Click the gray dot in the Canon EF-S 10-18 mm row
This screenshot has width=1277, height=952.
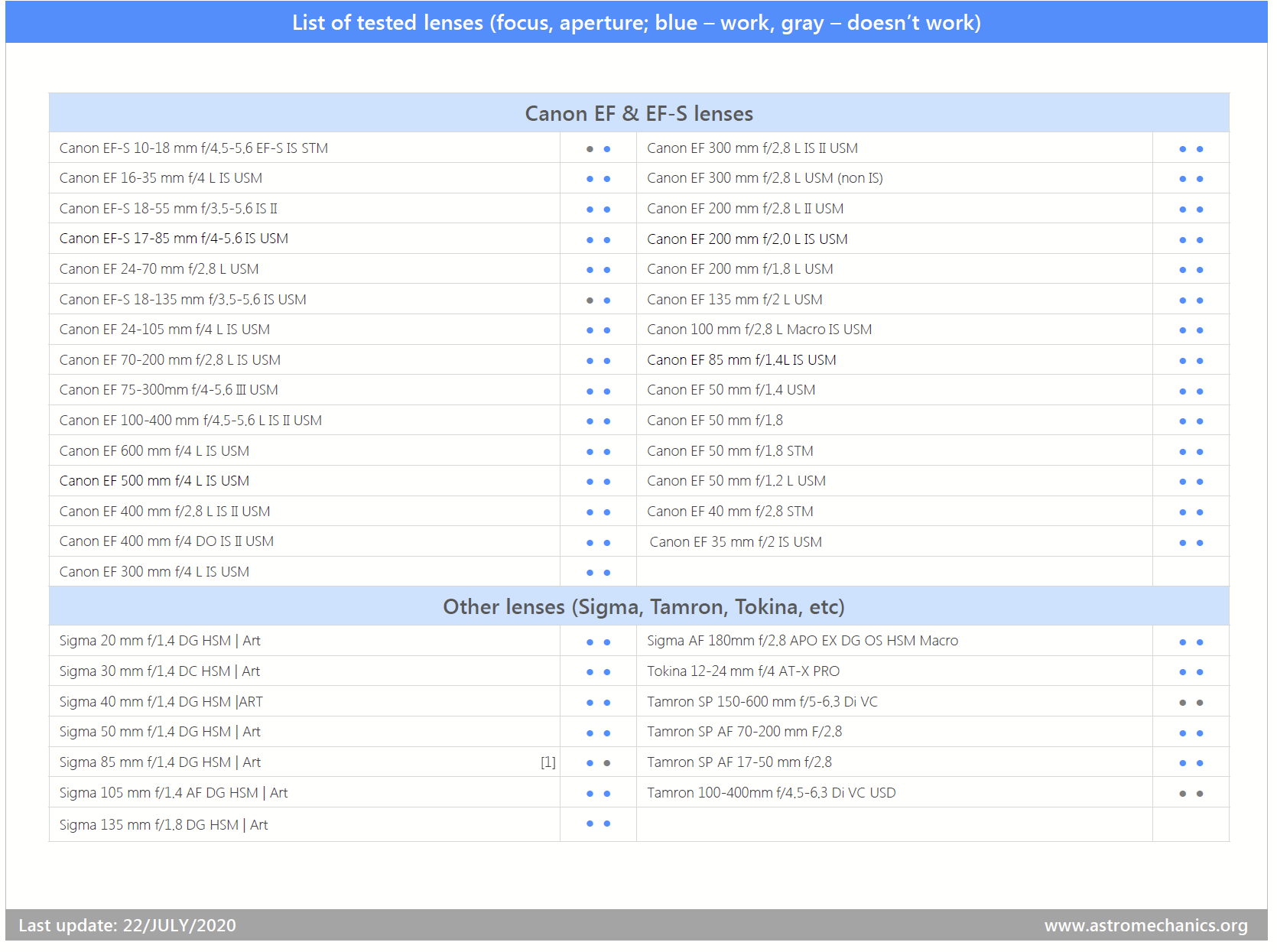coord(590,149)
